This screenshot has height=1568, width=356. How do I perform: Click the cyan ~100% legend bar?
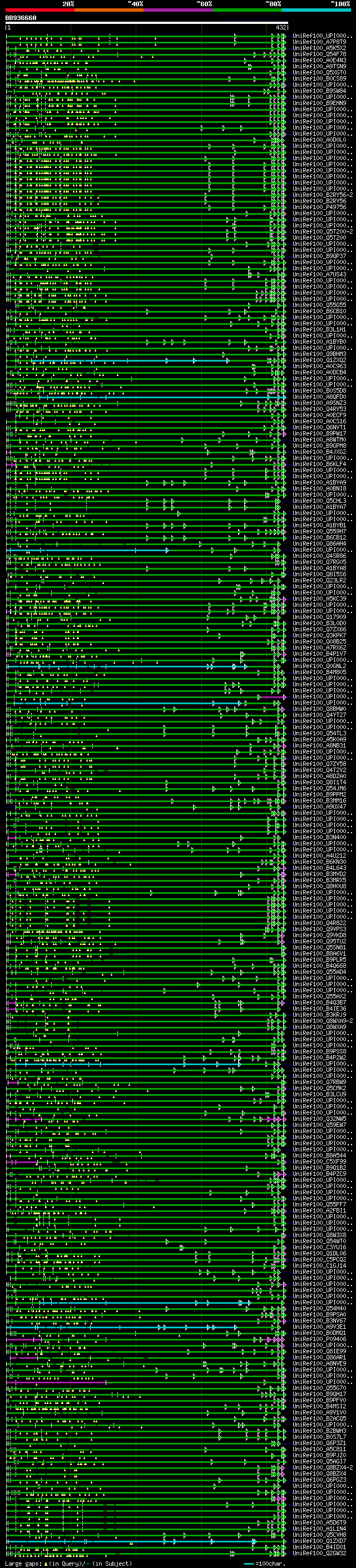317,11
